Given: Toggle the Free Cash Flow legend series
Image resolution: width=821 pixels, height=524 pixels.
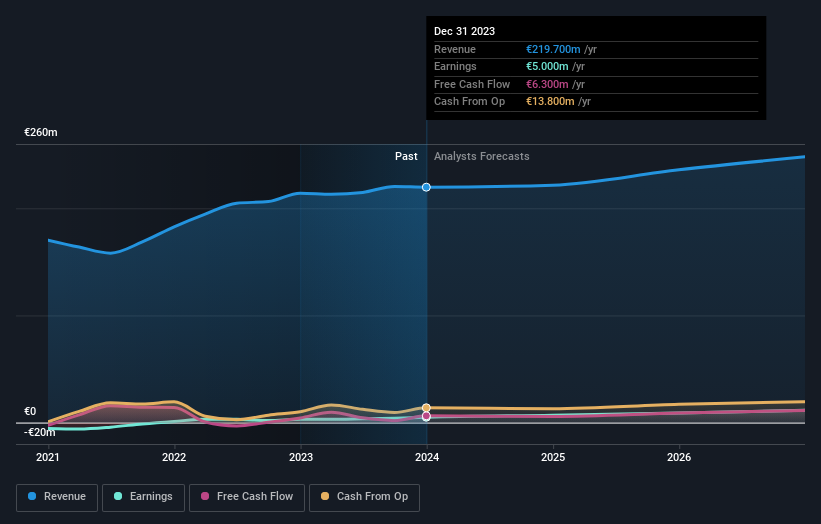Looking at the screenshot, I should [x=247, y=497].
